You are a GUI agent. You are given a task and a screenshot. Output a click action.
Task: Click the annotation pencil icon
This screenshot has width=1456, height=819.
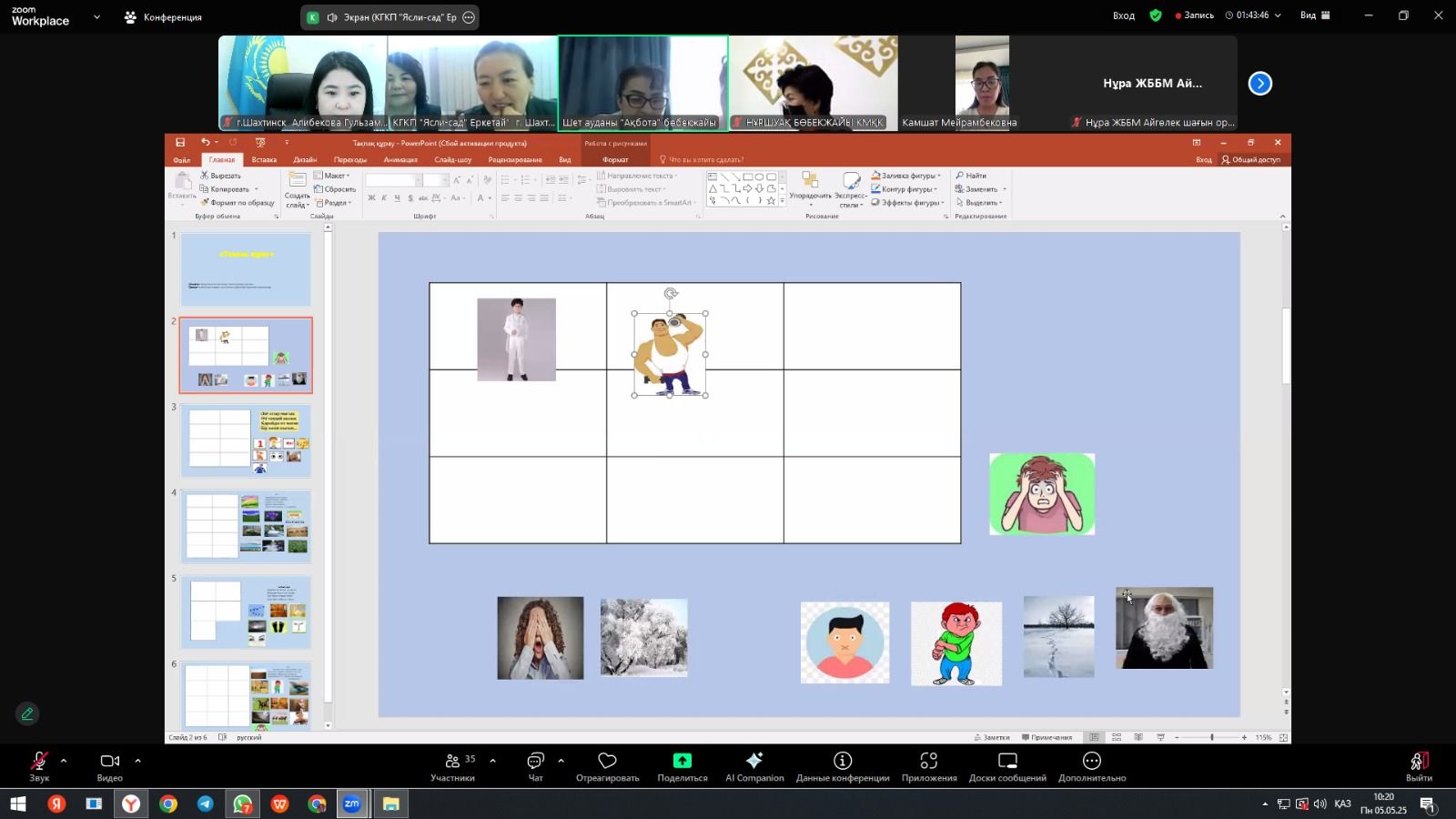point(27,714)
